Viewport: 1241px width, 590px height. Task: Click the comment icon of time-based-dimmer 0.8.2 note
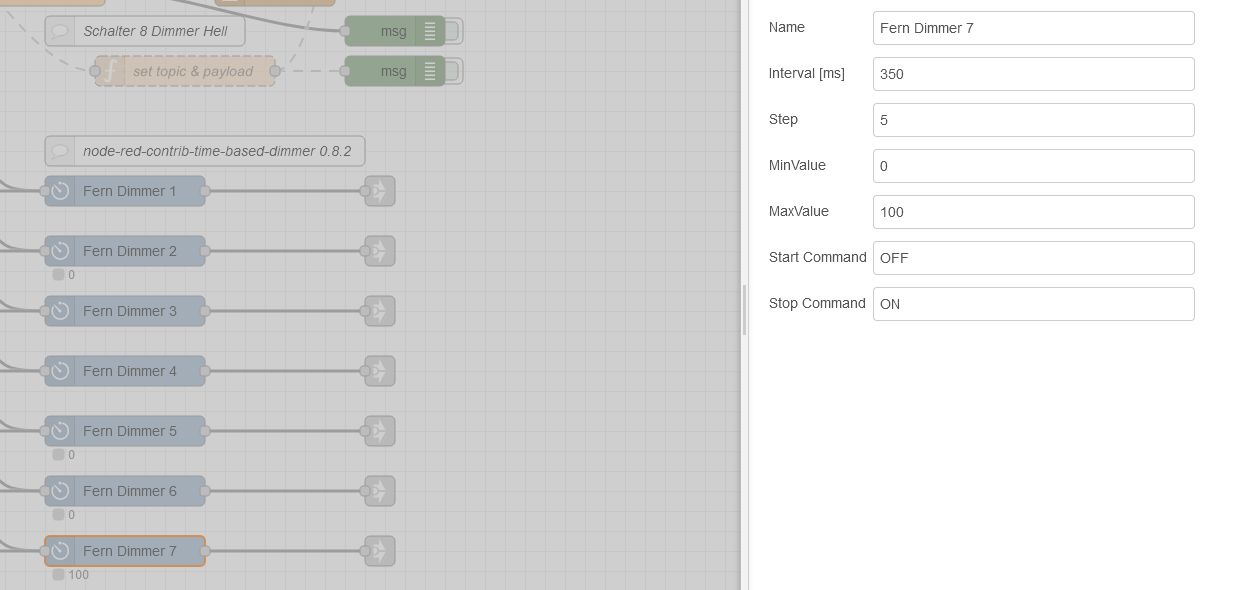click(60, 151)
